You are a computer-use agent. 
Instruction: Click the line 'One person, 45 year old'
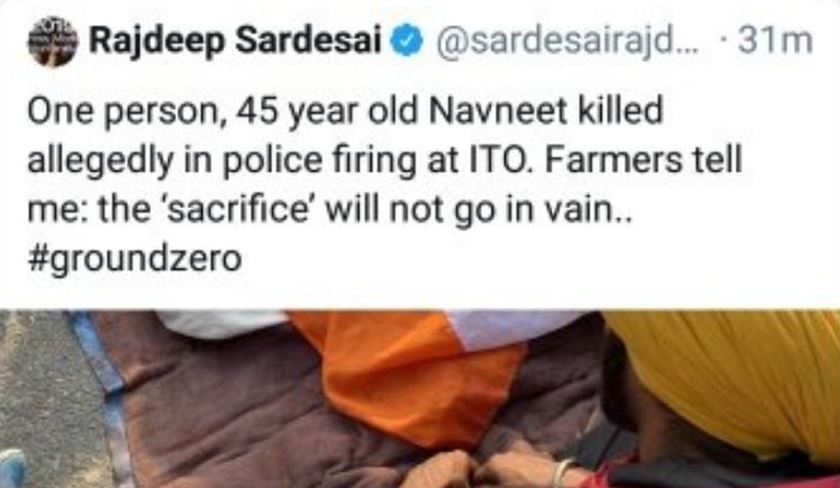[222, 111]
